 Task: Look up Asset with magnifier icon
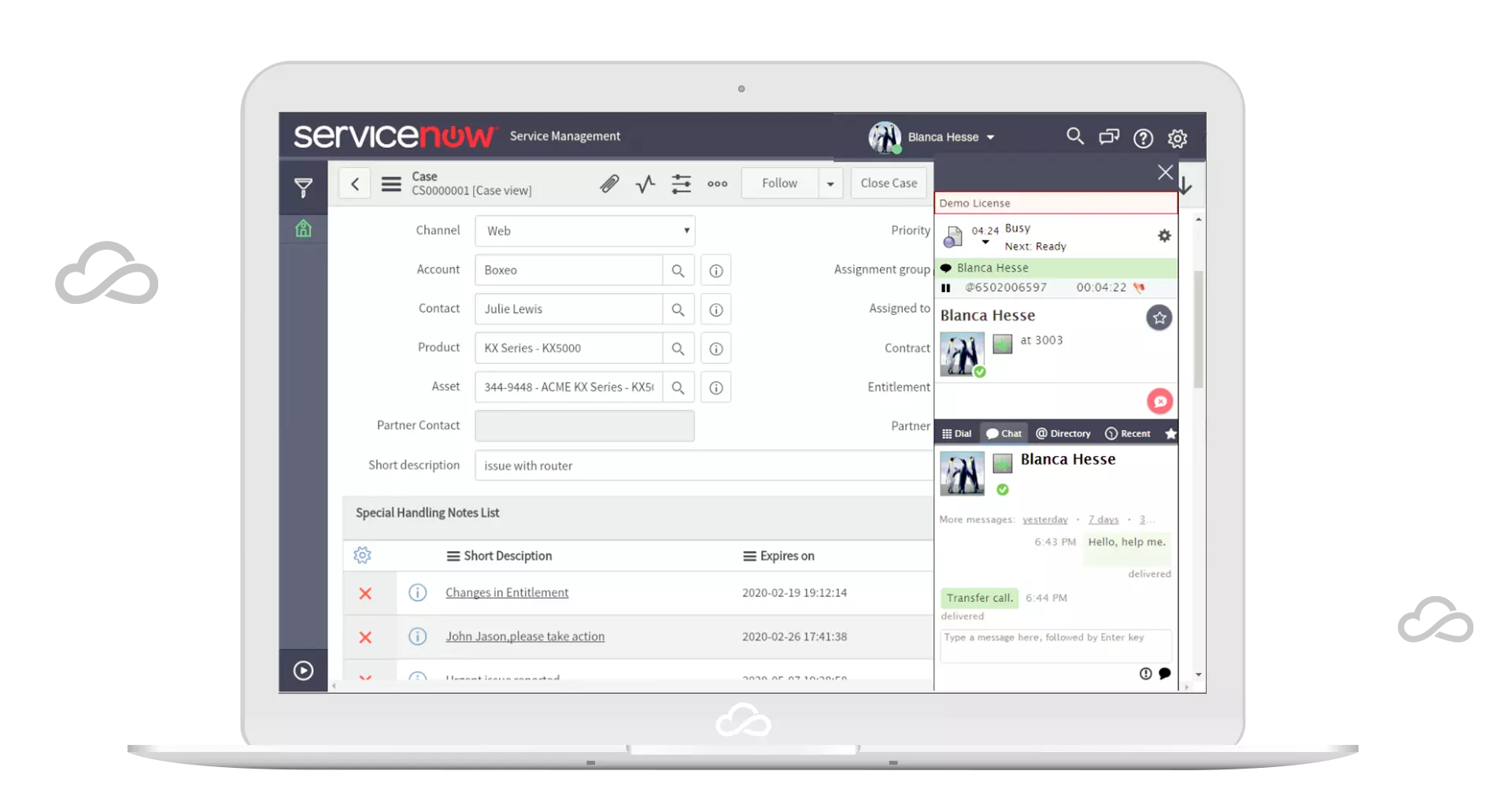[678, 387]
